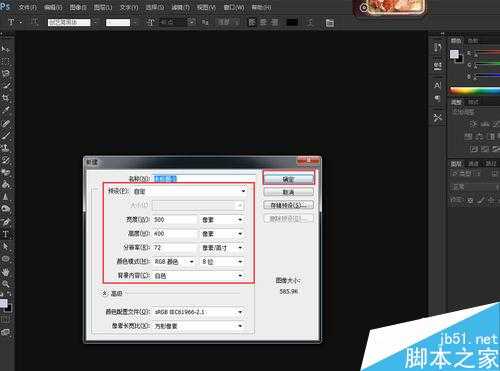Image resolution: width=500 pixels, height=371 pixels.
Task: Collapse the 高级 advanced section
Action: click(104, 293)
